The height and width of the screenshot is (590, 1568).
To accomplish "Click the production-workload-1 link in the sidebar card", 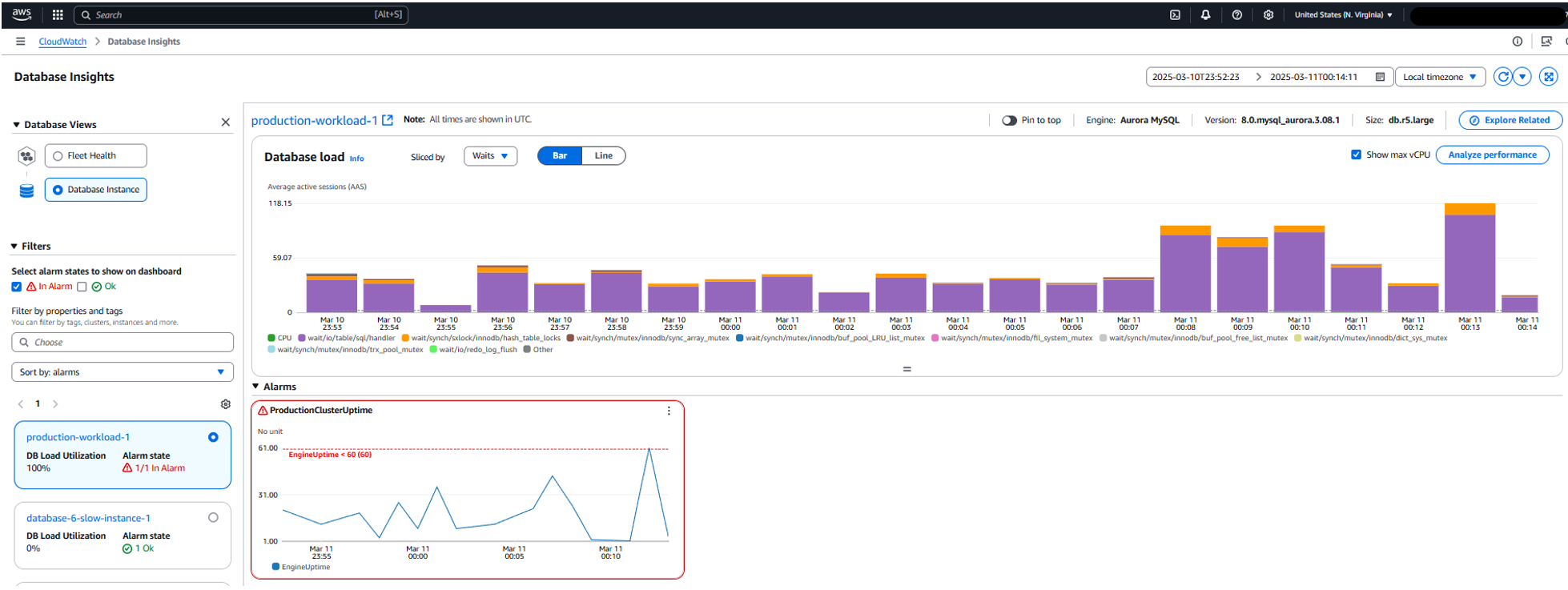I will pos(78,437).
